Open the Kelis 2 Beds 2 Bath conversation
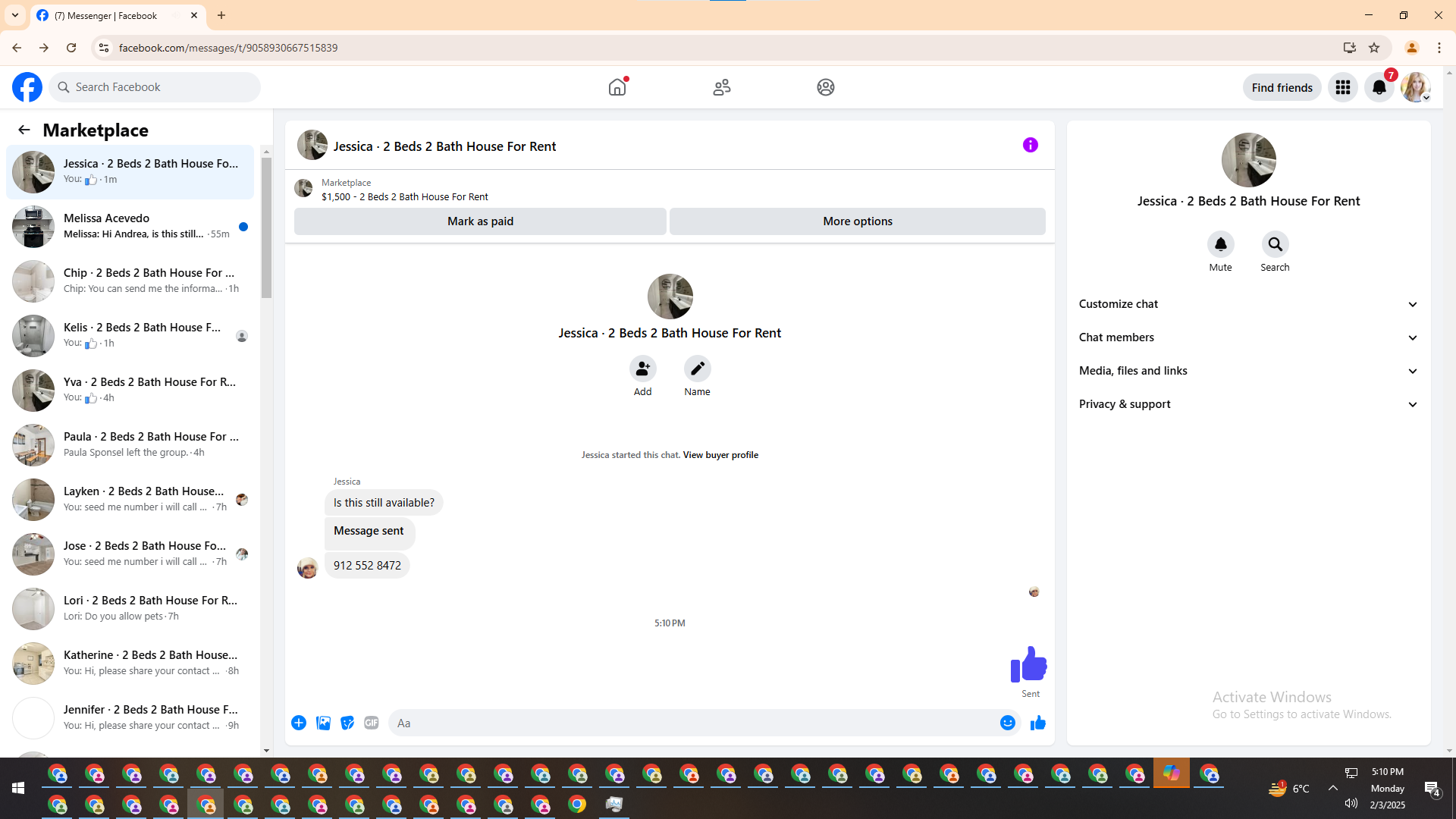This screenshot has height=819, width=1456. pyautogui.click(x=130, y=335)
